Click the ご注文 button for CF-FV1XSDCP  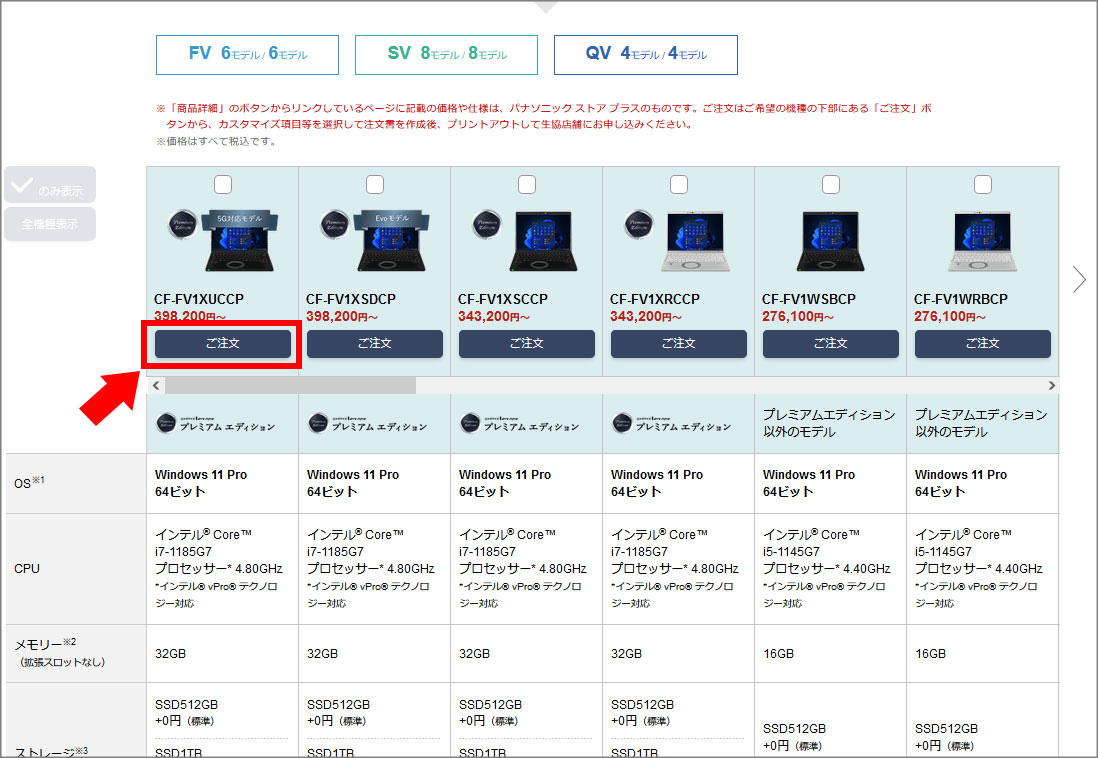(x=375, y=344)
